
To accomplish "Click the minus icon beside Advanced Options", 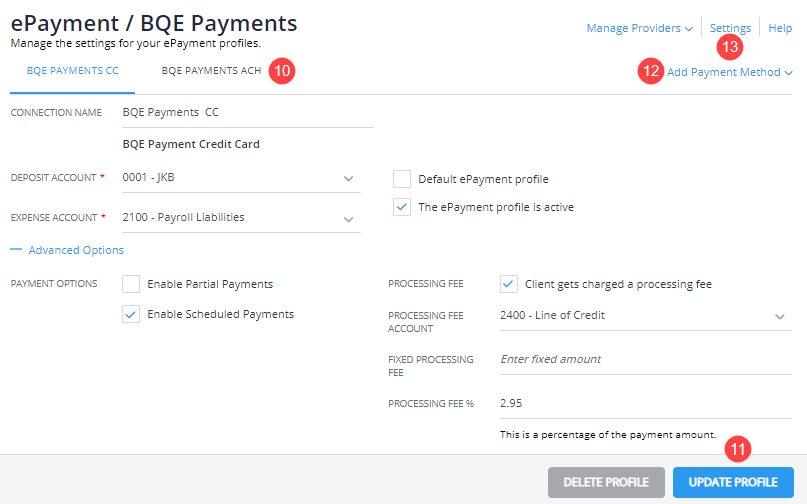I will click(x=16, y=250).
